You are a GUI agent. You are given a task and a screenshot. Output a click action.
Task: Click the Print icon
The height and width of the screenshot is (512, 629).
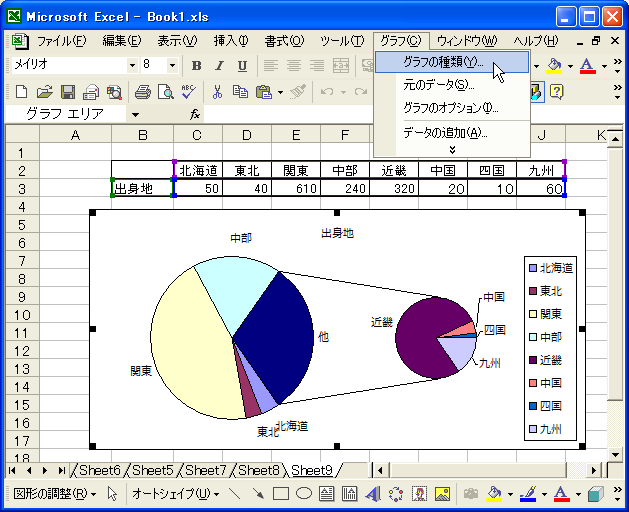[x=142, y=92]
